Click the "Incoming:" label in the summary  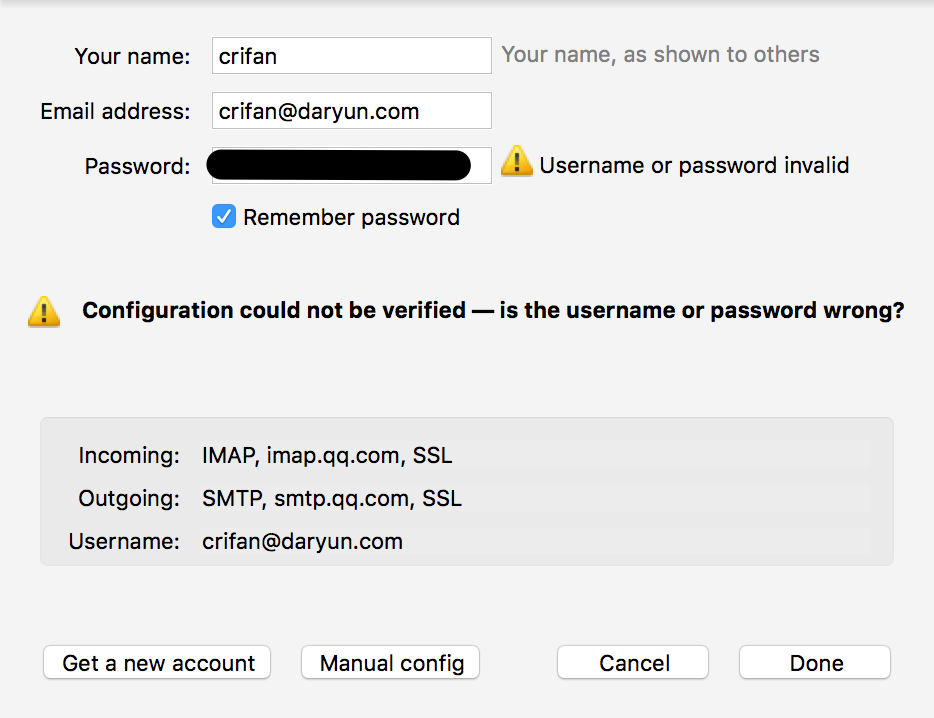pyautogui.click(x=129, y=456)
